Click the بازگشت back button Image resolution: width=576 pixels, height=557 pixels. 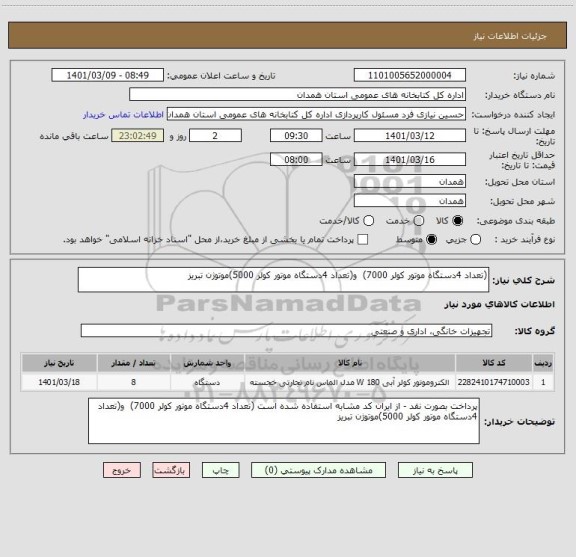pos(171,470)
